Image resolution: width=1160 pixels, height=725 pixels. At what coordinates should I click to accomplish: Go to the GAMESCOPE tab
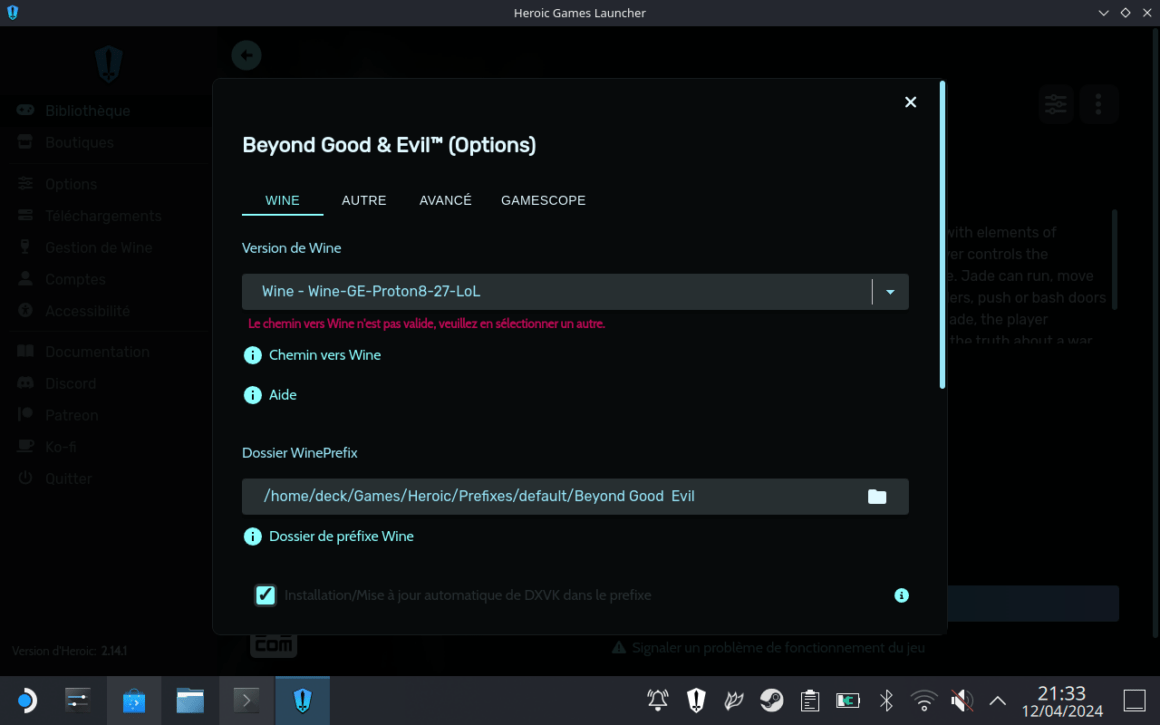coord(543,200)
